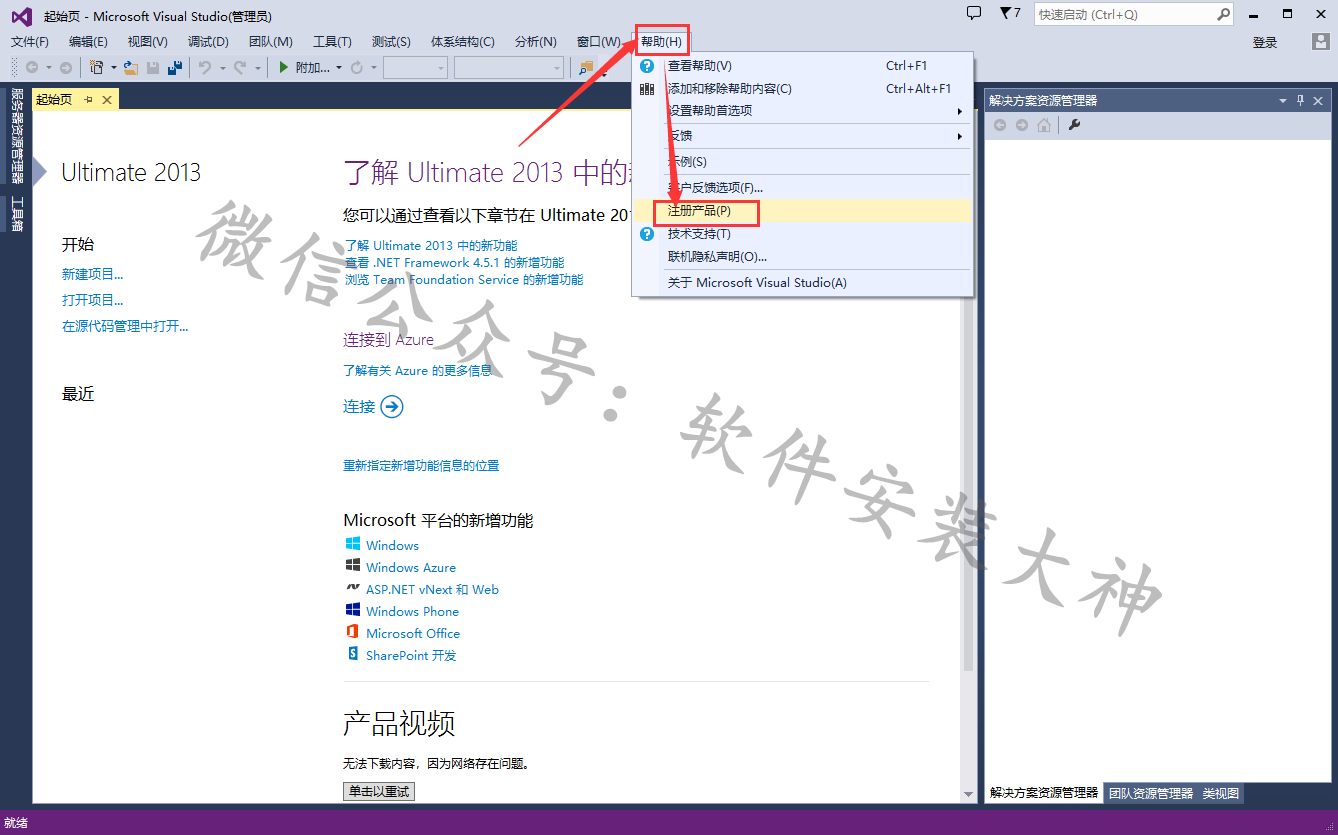Expand the Redo history dropdown arrow
Screen dimensions: 1338x835
[x=257, y=68]
